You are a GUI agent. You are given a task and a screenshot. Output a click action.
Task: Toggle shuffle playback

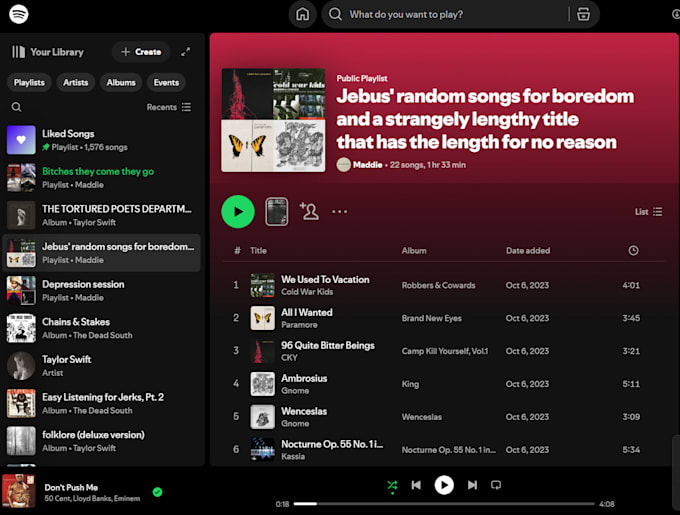click(x=392, y=485)
